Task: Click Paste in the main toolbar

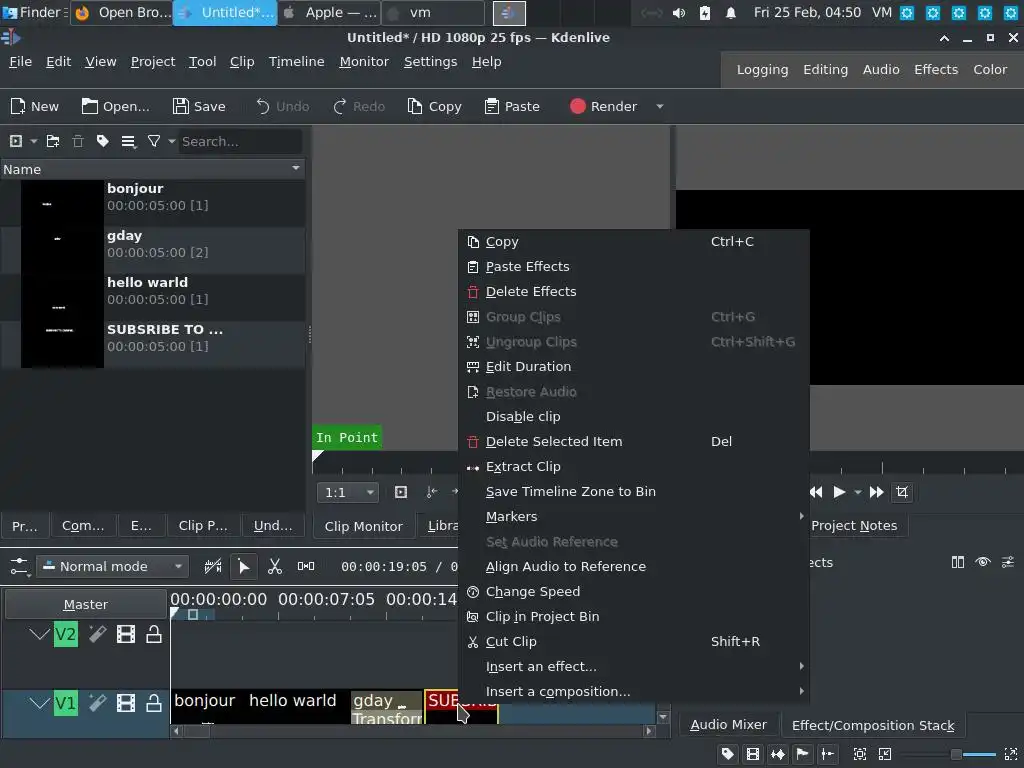Action: click(x=512, y=106)
